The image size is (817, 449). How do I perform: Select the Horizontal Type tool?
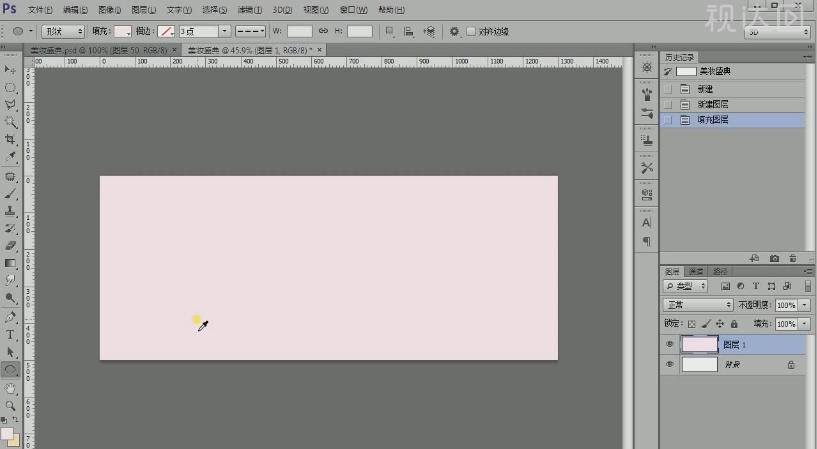tap(10, 335)
